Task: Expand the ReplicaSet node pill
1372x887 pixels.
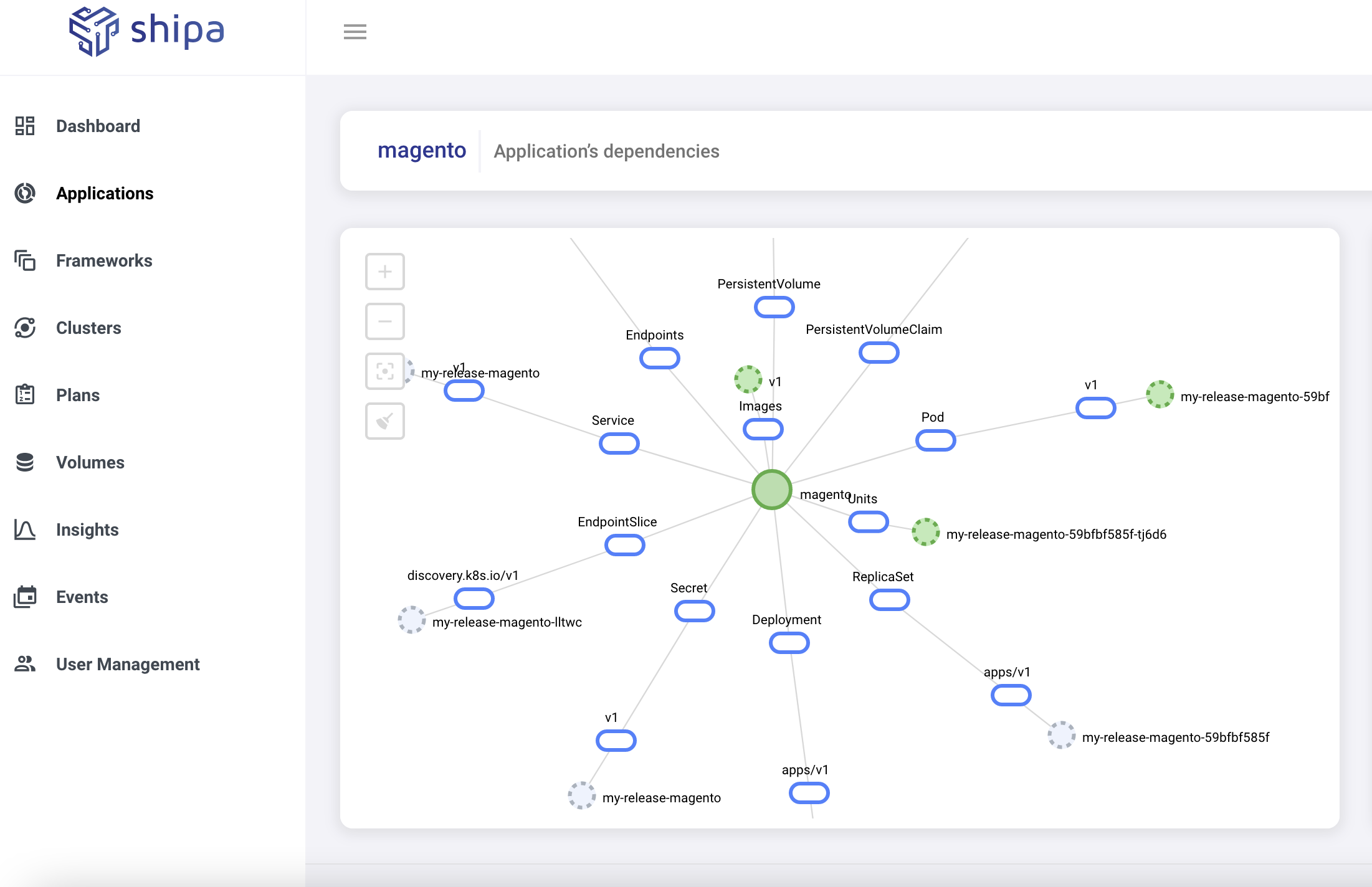Action: click(x=889, y=600)
